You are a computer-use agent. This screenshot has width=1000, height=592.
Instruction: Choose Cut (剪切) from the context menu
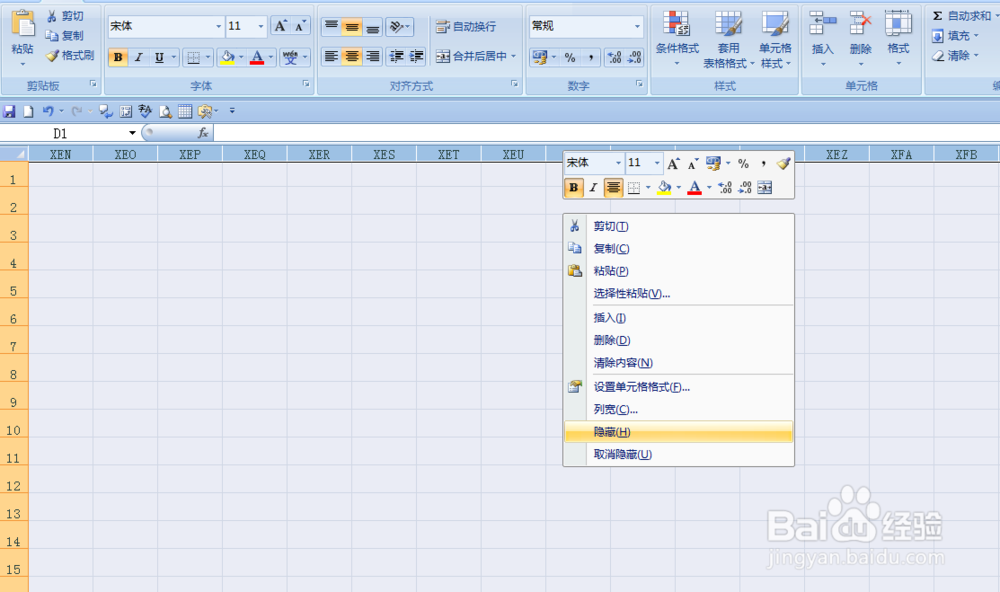click(x=679, y=226)
